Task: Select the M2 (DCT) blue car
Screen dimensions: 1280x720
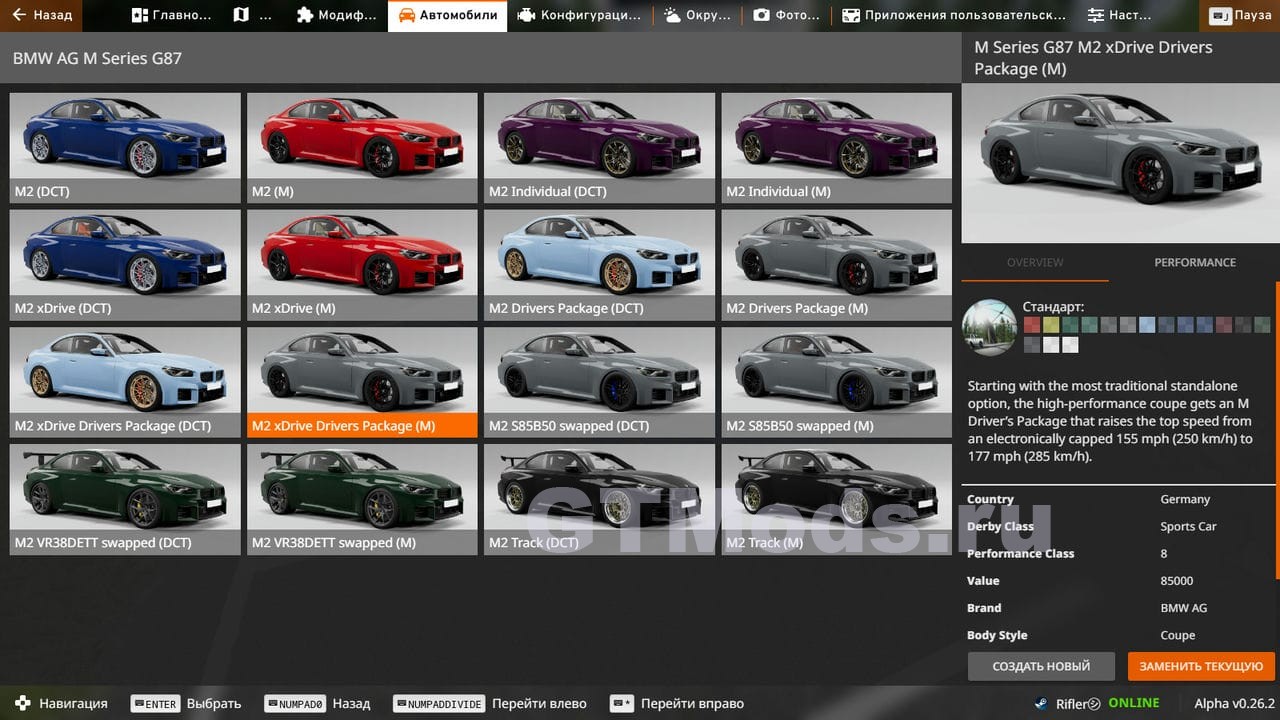Action: point(125,148)
